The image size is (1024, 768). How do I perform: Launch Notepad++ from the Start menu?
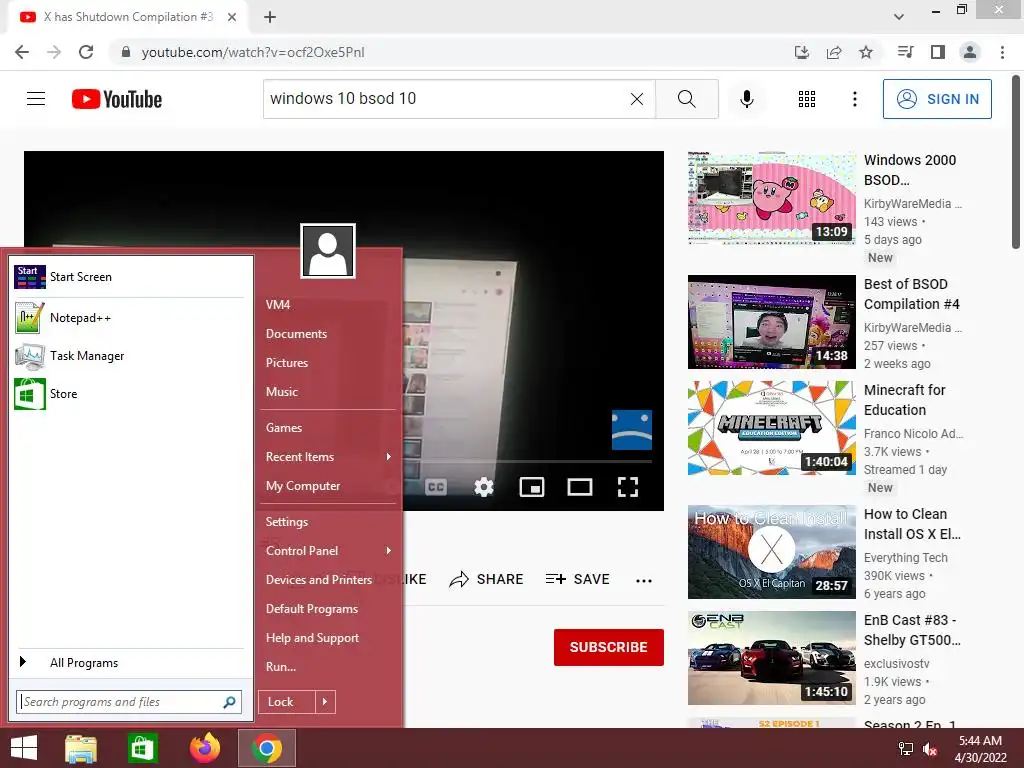129,318
